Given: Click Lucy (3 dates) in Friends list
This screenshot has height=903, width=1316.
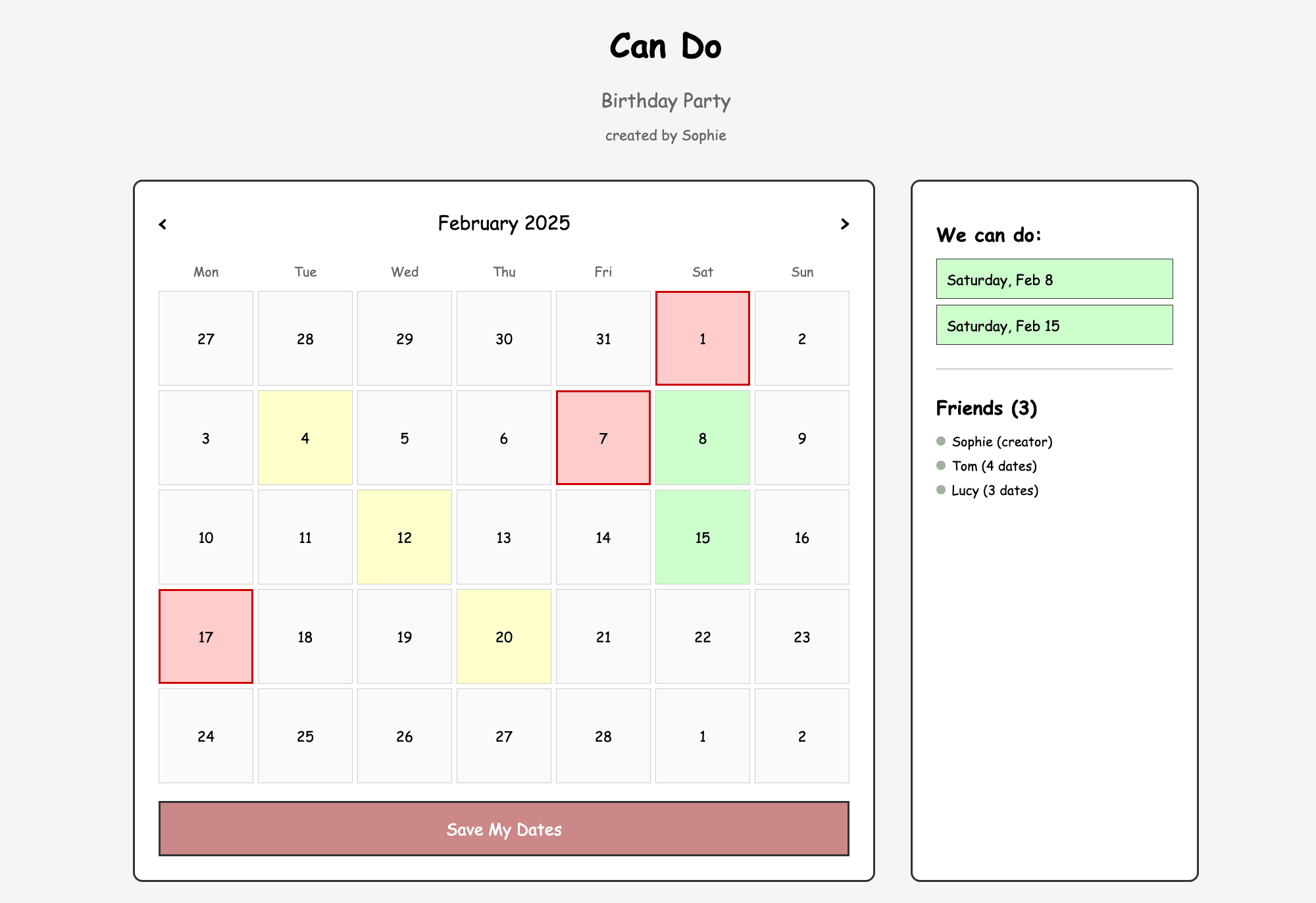Looking at the screenshot, I should click(x=994, y=490).
